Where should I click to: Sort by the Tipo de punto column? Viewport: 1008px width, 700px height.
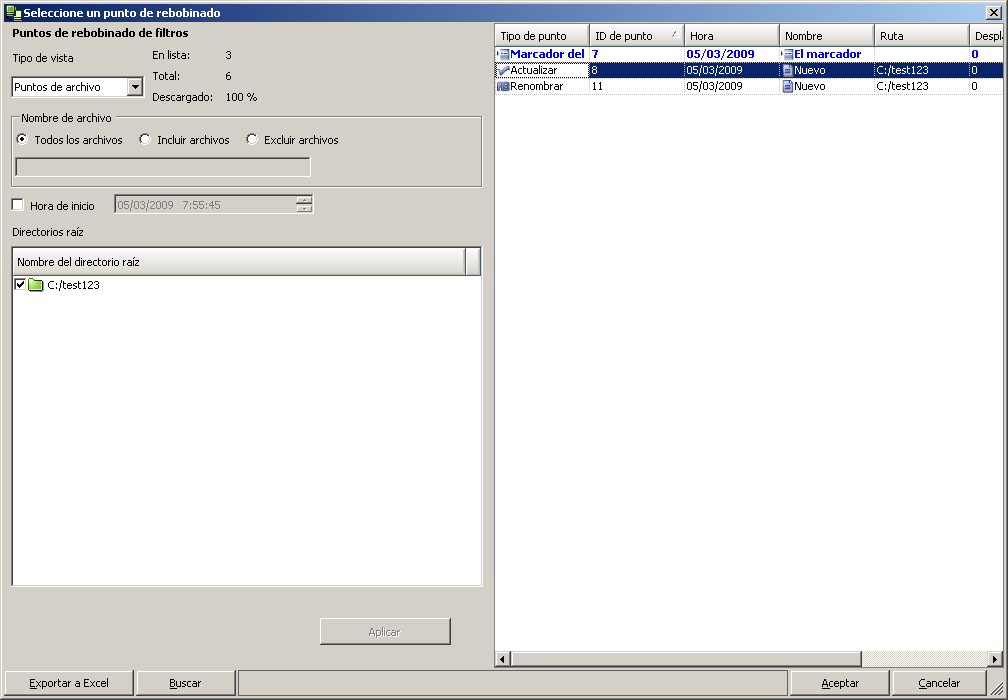click(542, 36)
